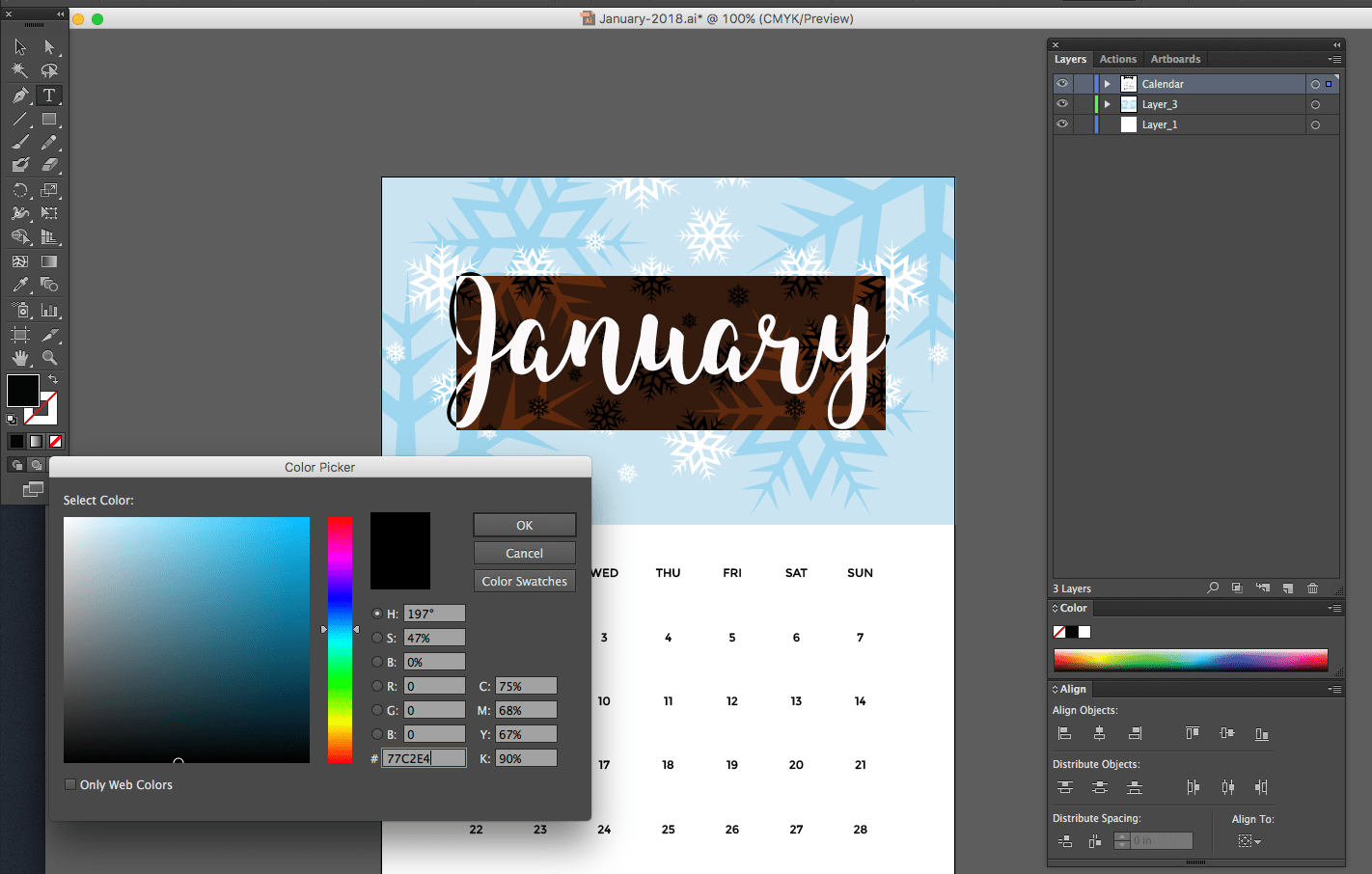Open the Align To dropdown

pyautogui.click(x=1249, y=841)
